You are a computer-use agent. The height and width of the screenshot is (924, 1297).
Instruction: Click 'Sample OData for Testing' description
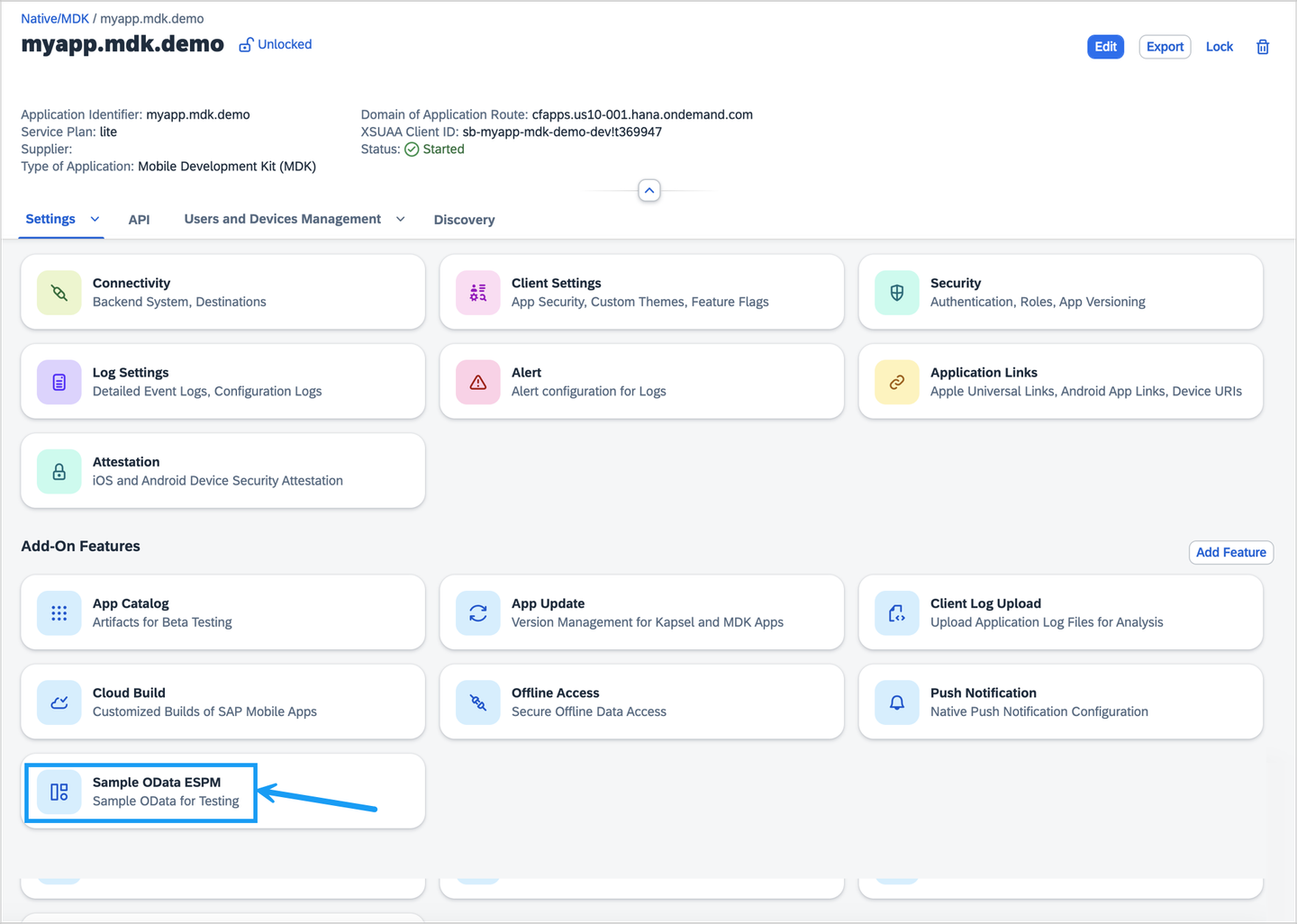tap(166, 801)
